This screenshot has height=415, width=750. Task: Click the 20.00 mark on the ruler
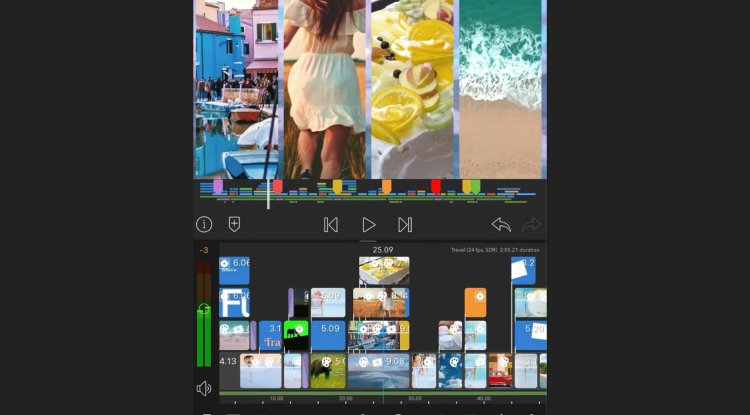pyautogui.click(x=345, y=398)
